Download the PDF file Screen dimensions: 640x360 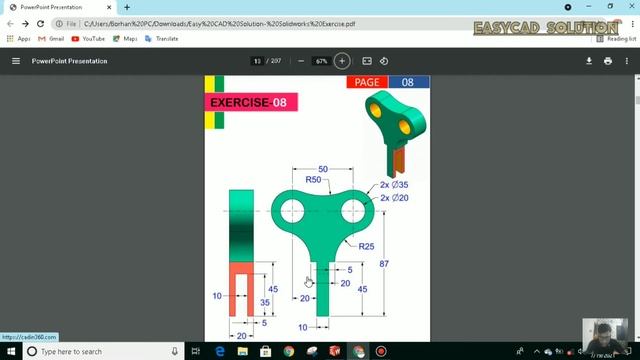point(589,61)
